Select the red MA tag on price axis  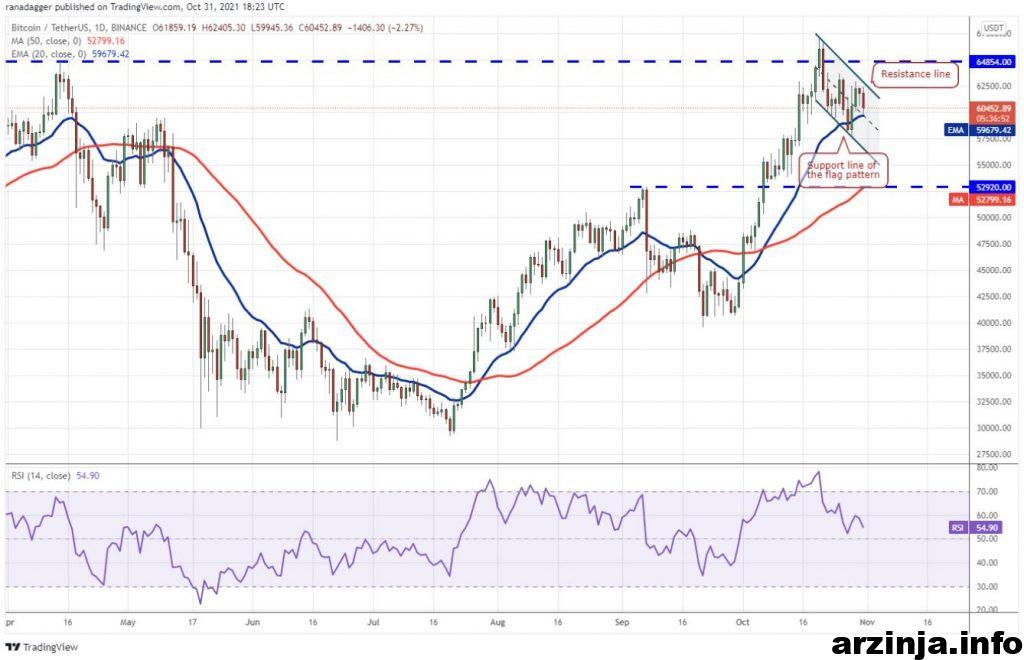click(x=954, y=200)
